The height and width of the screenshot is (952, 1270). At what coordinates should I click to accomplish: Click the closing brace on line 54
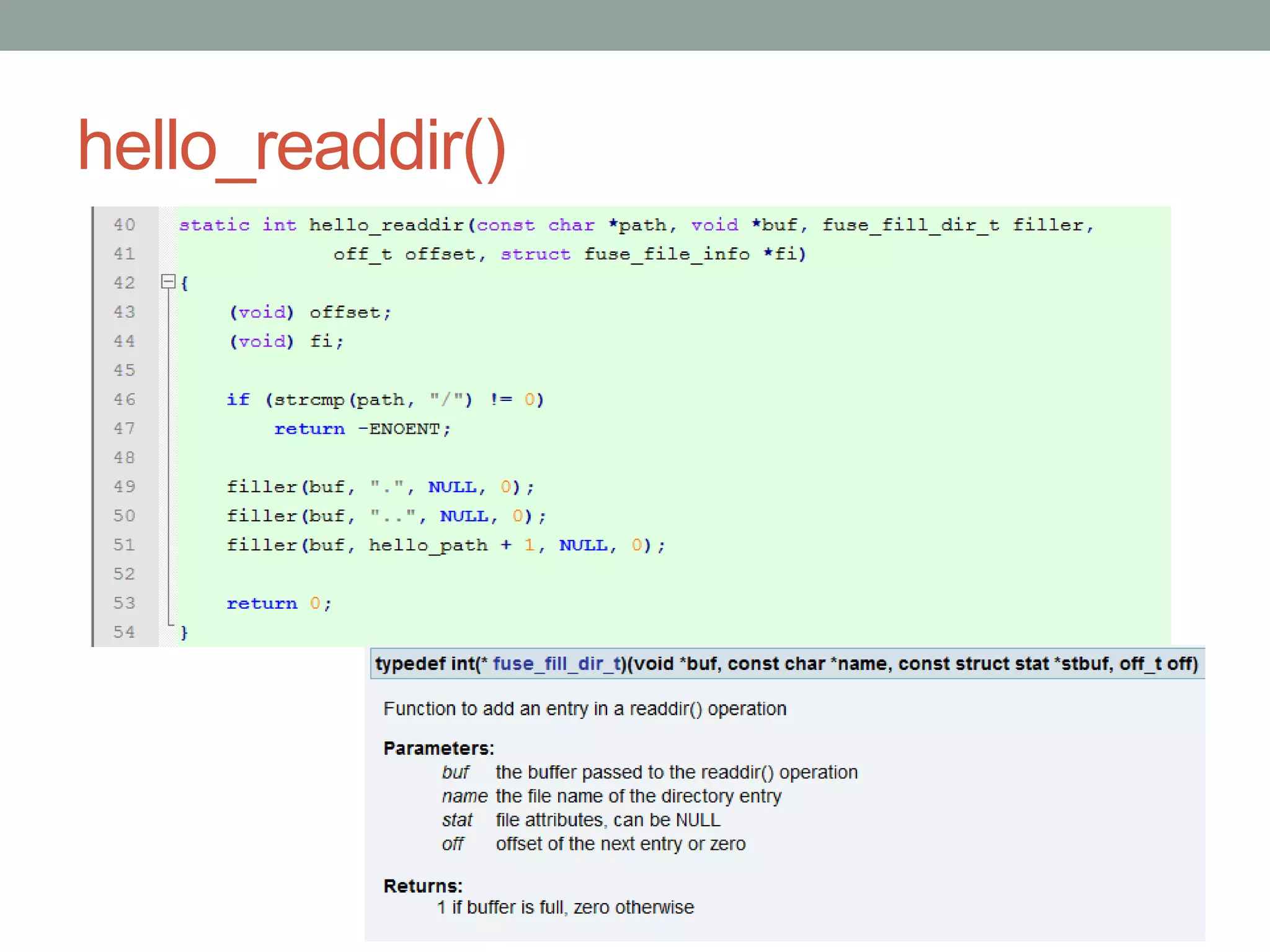tap(184, 633)
